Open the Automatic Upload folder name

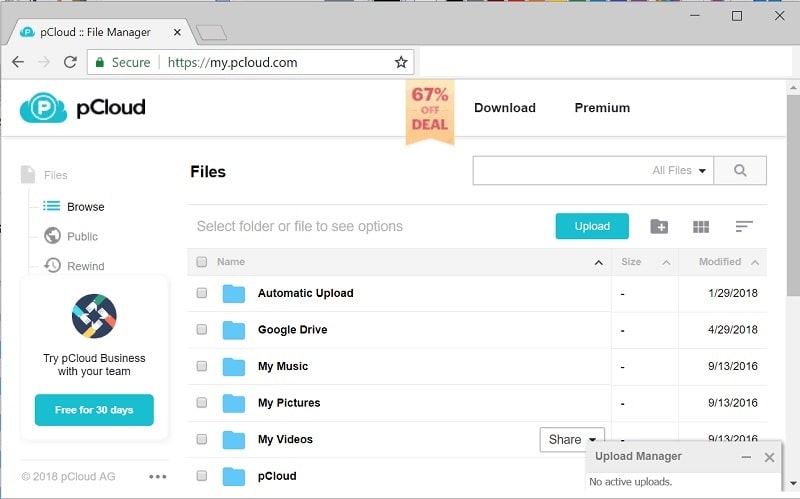click(x=305, y=293)
